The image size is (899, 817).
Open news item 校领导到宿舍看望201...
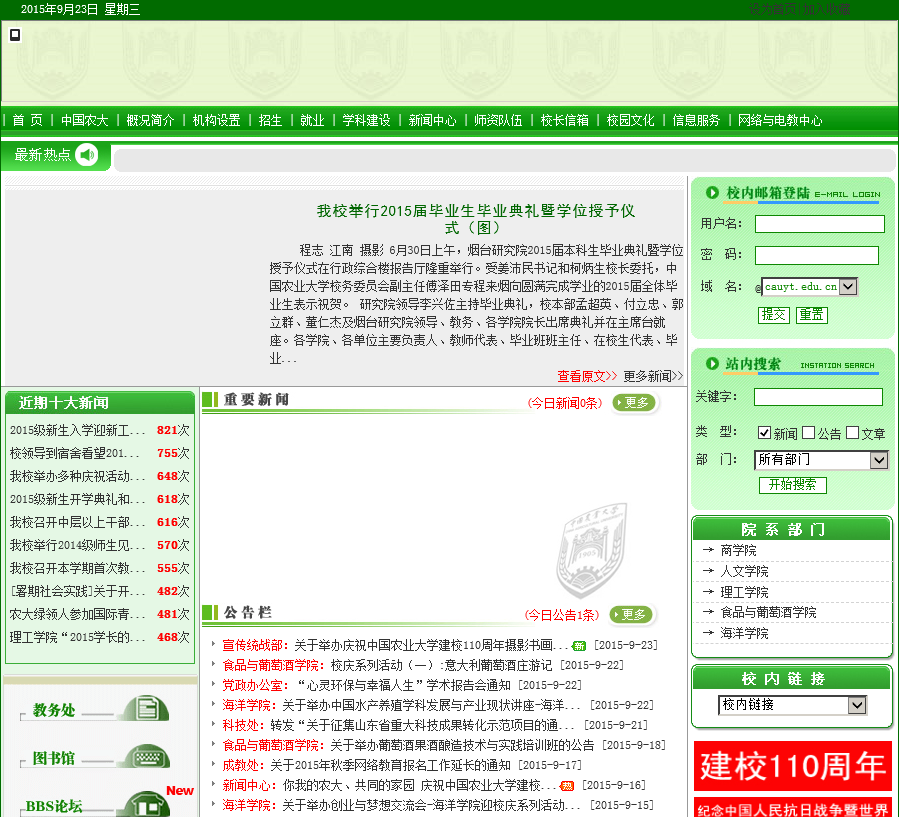click(75, 453)
